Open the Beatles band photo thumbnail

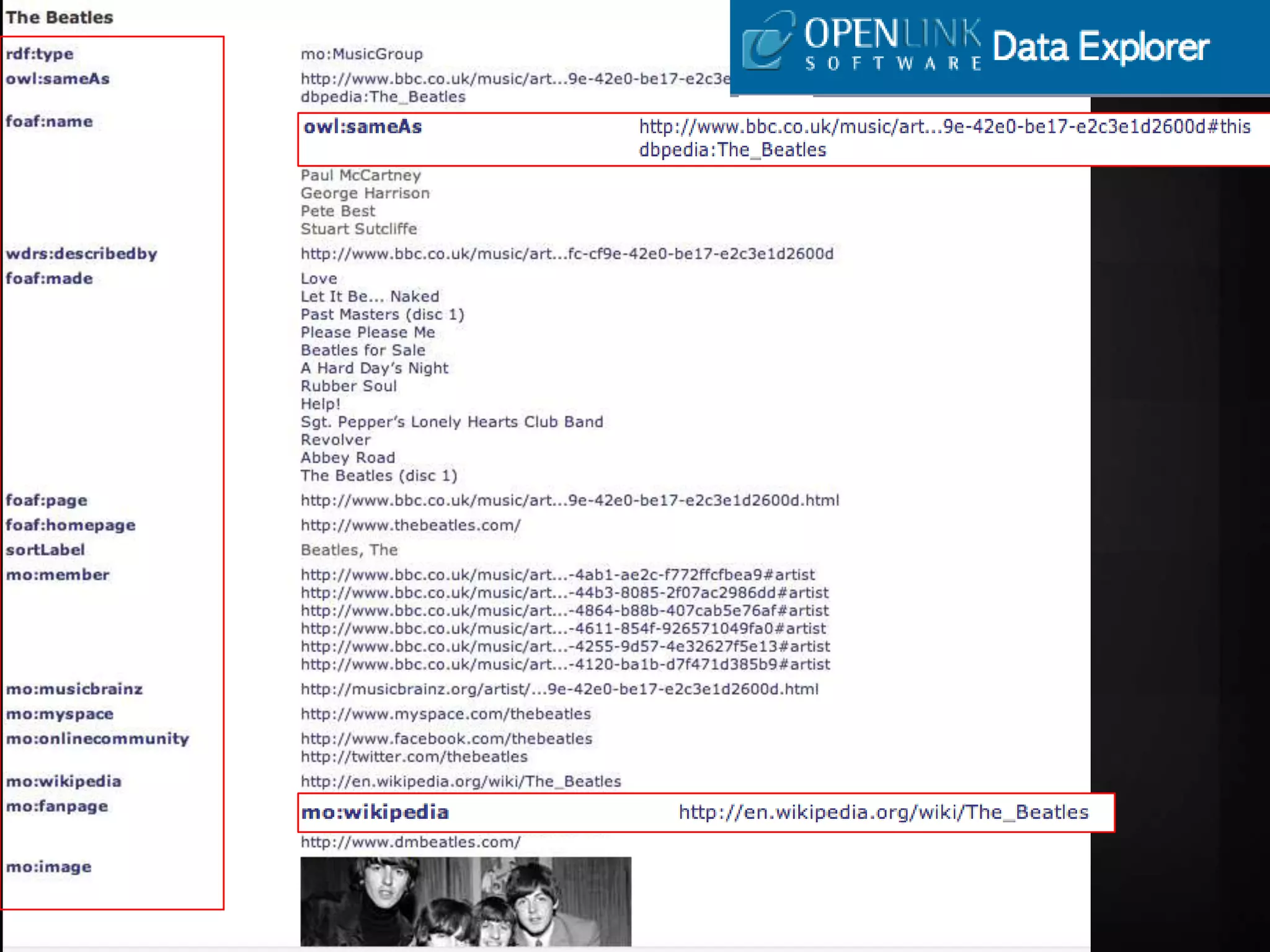click(x=465, y=901)
